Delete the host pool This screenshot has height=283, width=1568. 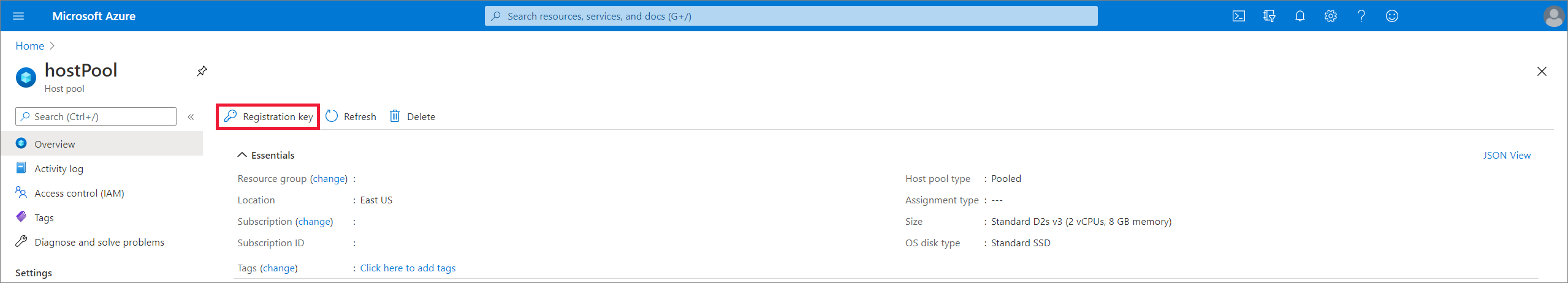coord(413,116)
